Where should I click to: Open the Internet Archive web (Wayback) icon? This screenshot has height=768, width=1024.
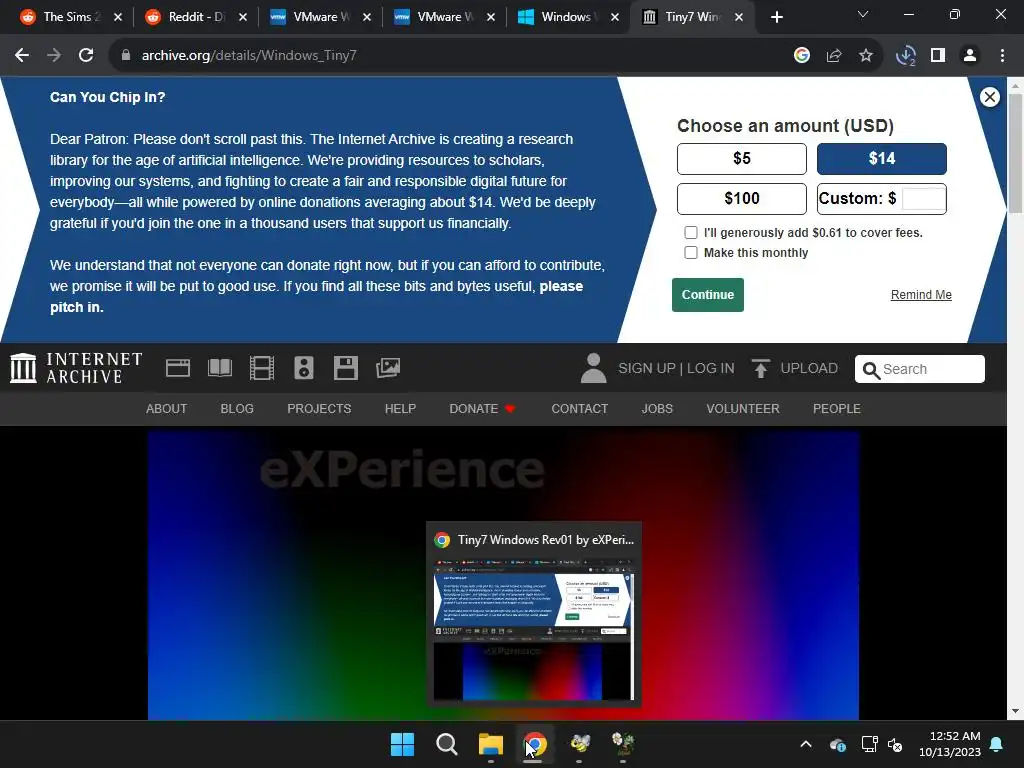point(178,368)
